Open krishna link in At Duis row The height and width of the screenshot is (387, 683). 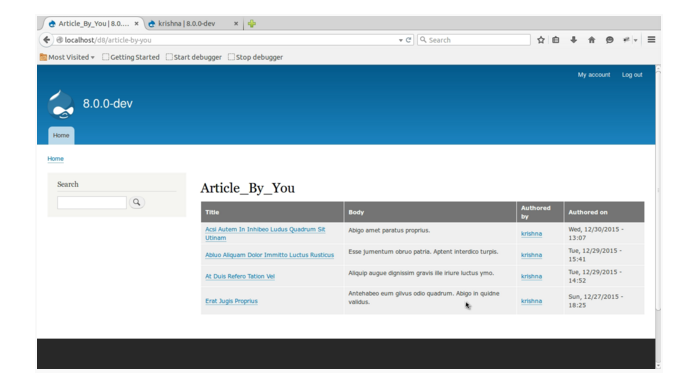(x=531, y=276)
